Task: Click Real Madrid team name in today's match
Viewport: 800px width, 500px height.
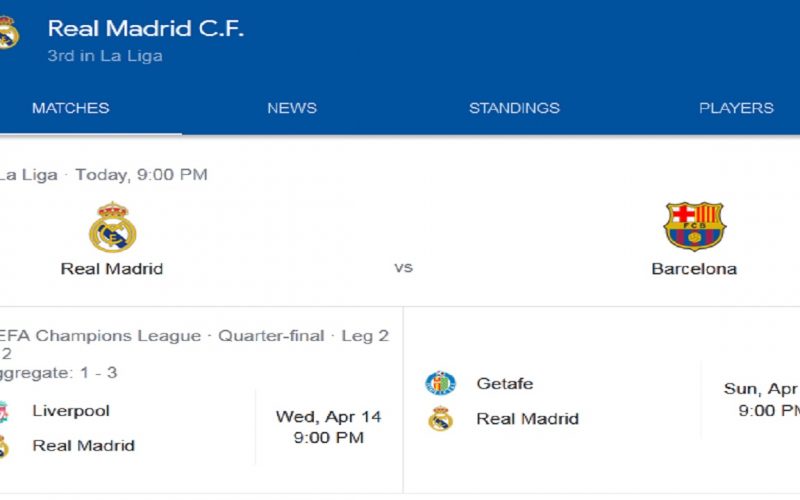Action: pyautogui.click(x=112, y=269)
